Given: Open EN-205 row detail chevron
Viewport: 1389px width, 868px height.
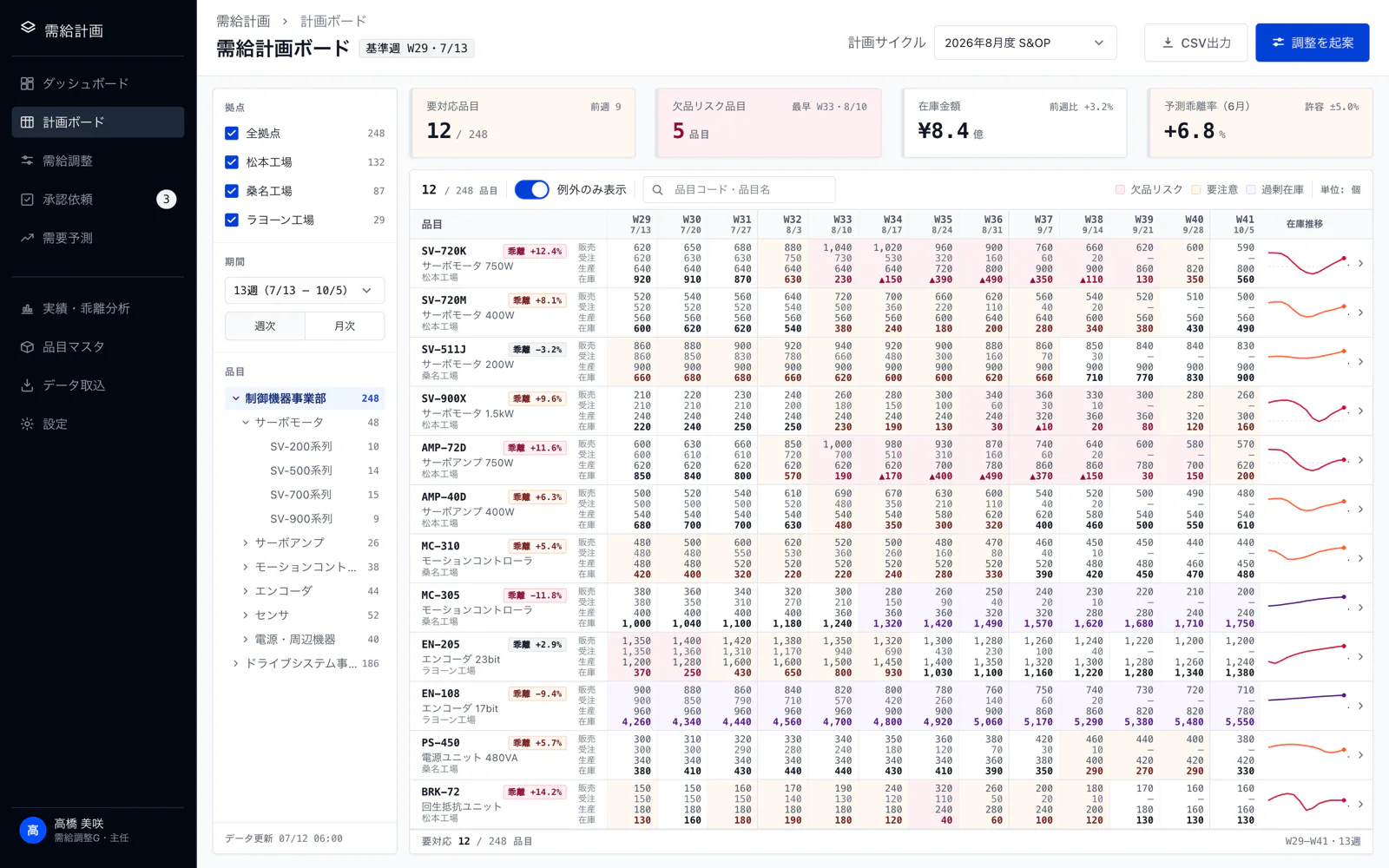Looking at the screenshot, I should 1360,656.
